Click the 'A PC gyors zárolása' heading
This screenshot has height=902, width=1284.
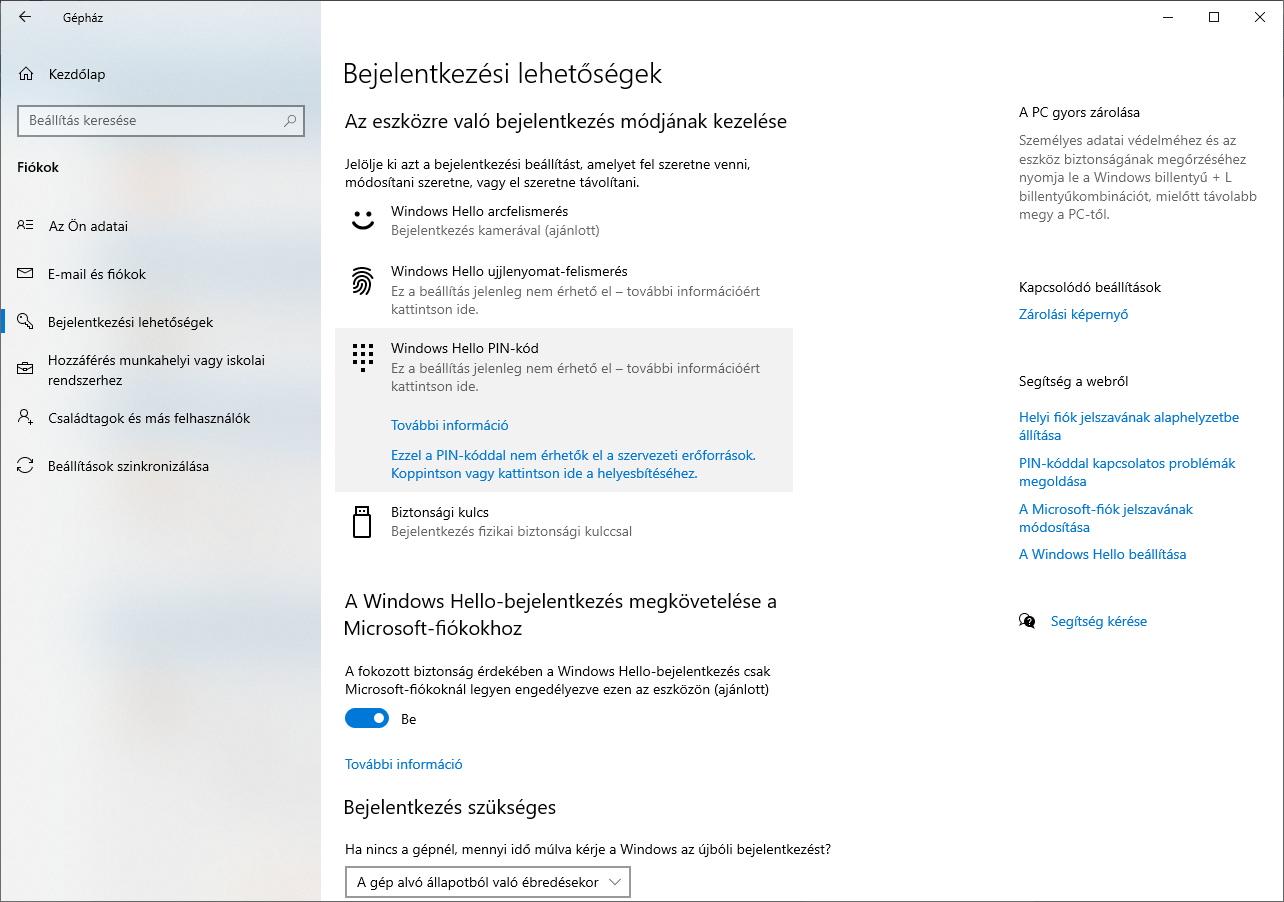click(x=1079, y=113)
